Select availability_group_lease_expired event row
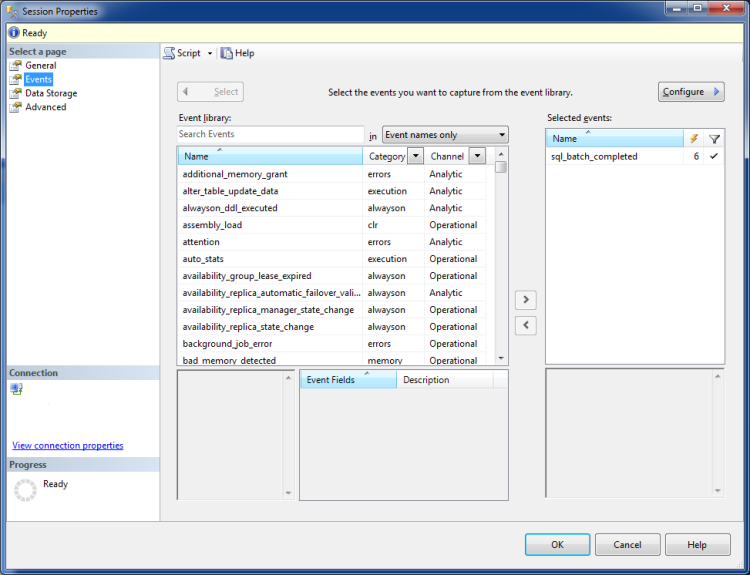Image resolution: width=750 pixels, height=575 pixels. coord(331,276)
